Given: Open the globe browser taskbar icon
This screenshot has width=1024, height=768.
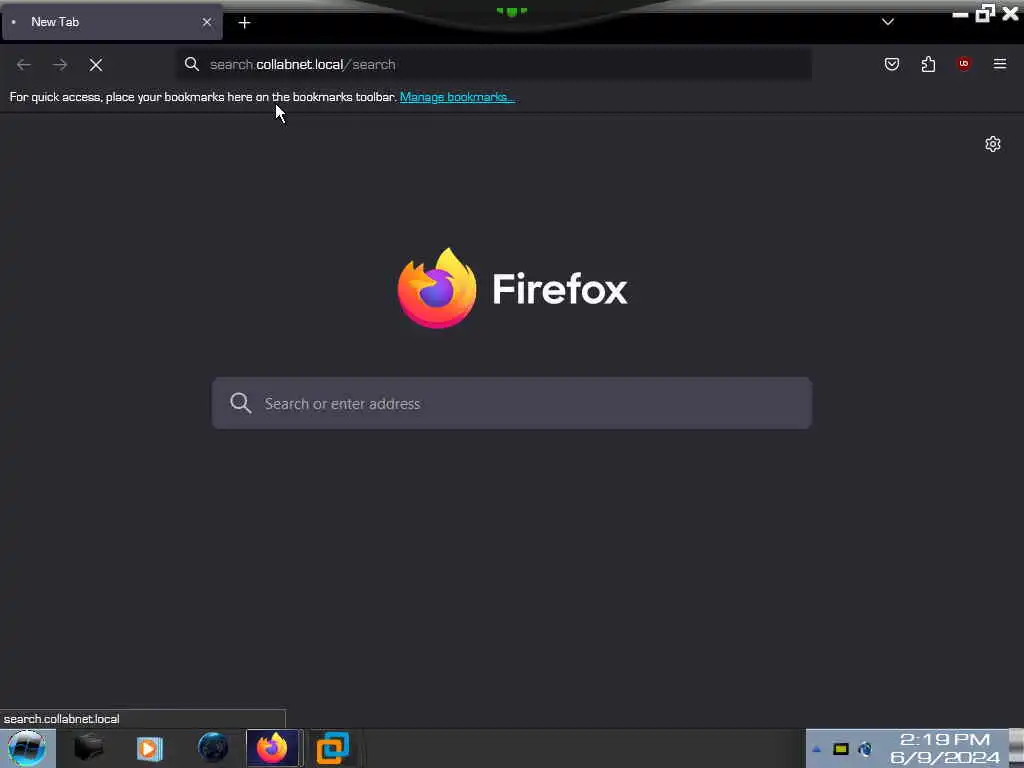Looking at the screenshot, I should pos(213,748).
